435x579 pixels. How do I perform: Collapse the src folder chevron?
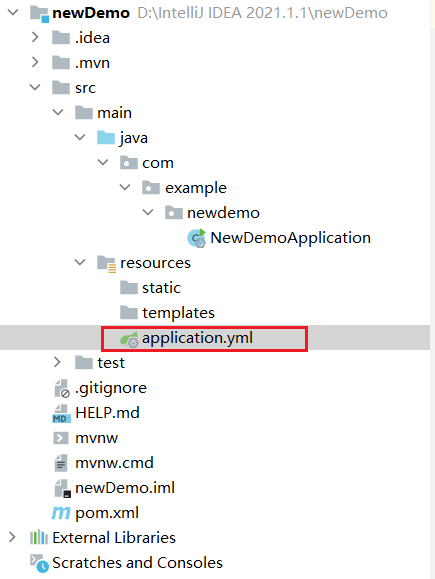tap(35, 88)
